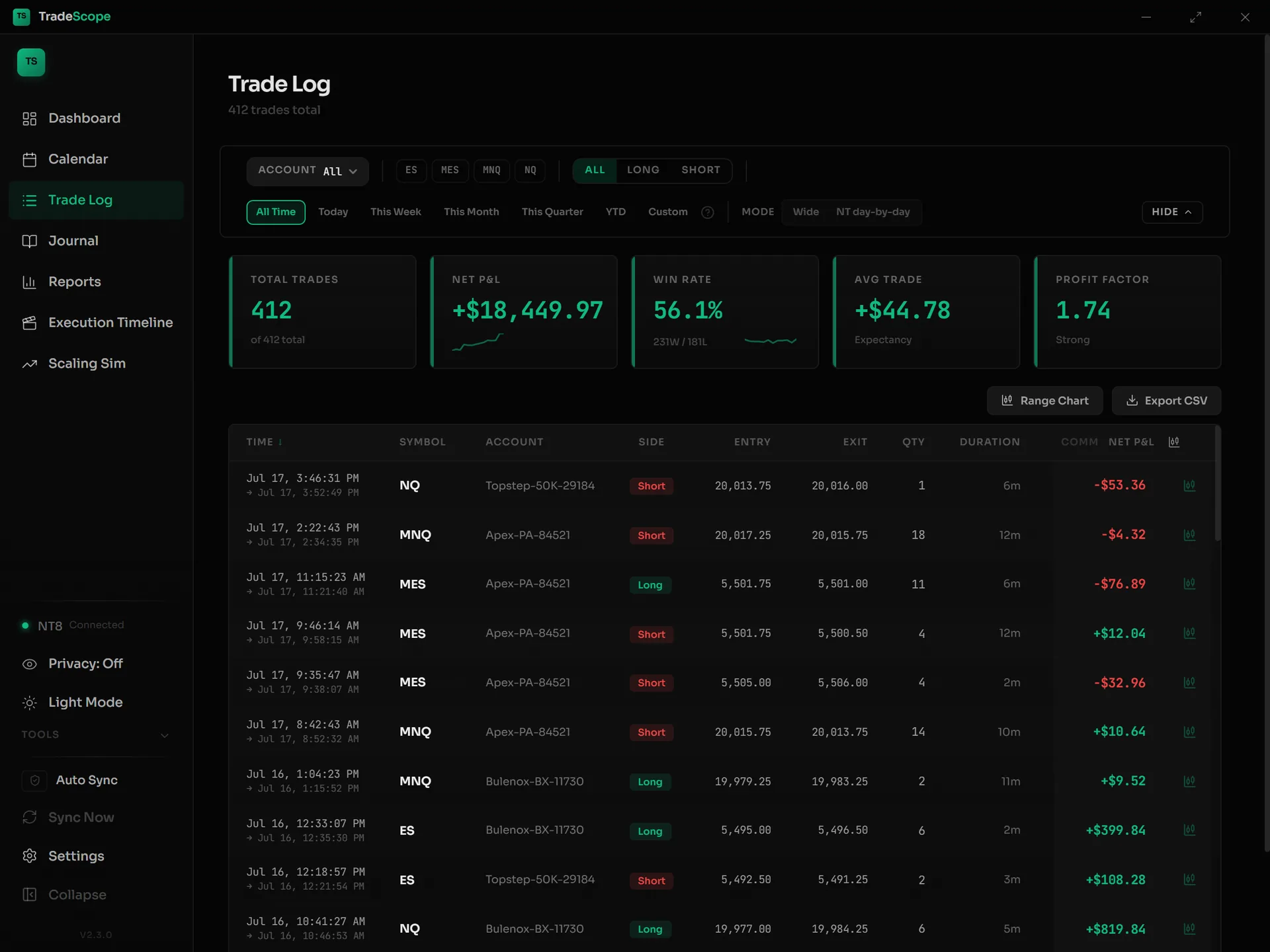Open the Journal page
The width and height of the screenshot is (1270, 952).
pyautogui.click(x=96, y=241)
